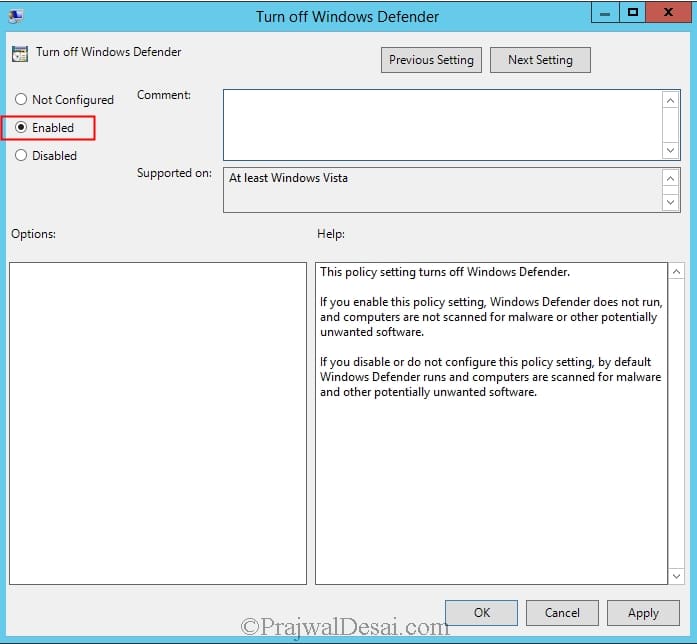Maximize the Turn off Windows Defender window

[x=633, y=13]
